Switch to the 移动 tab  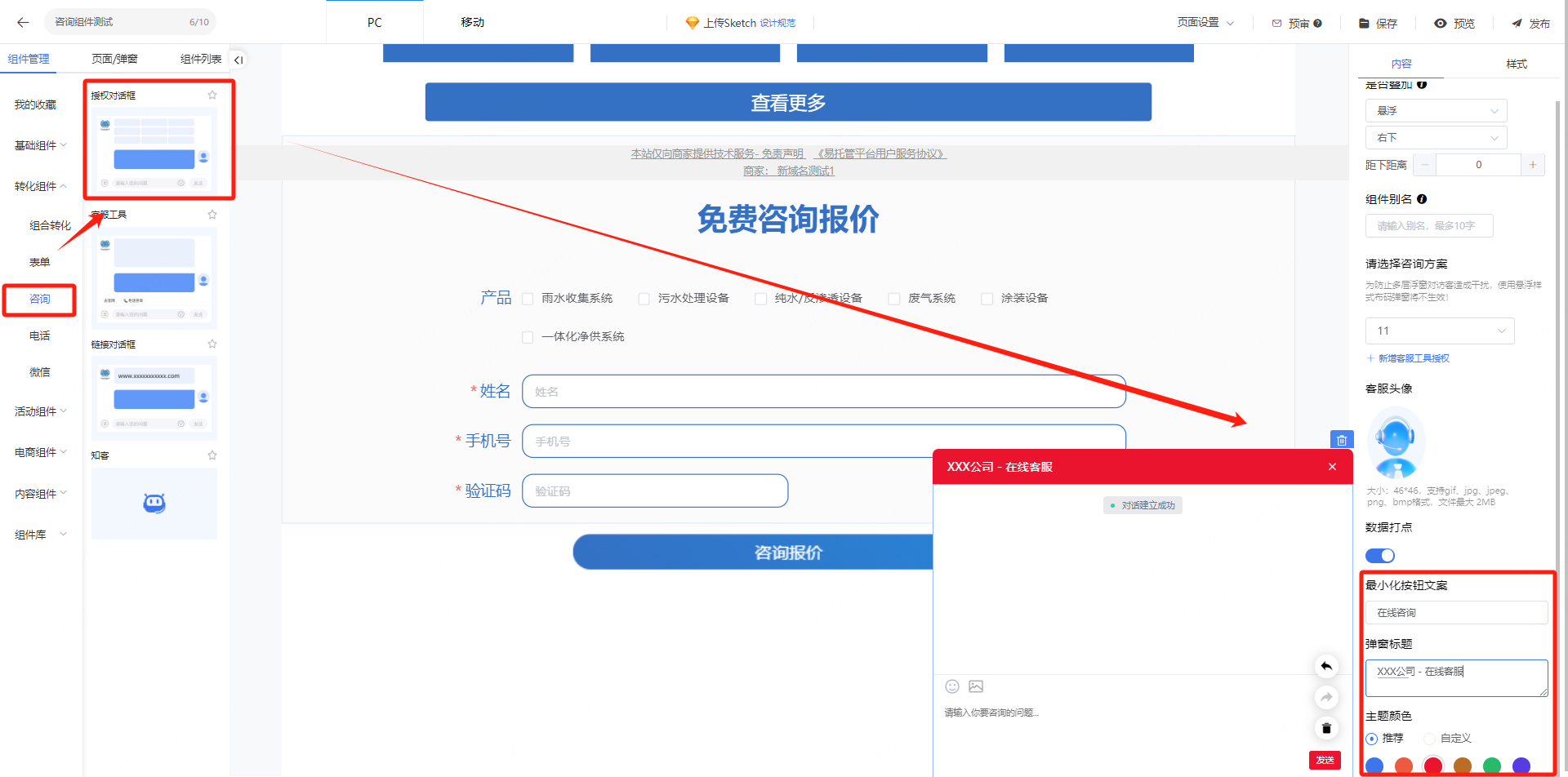(x=472, y=23)
